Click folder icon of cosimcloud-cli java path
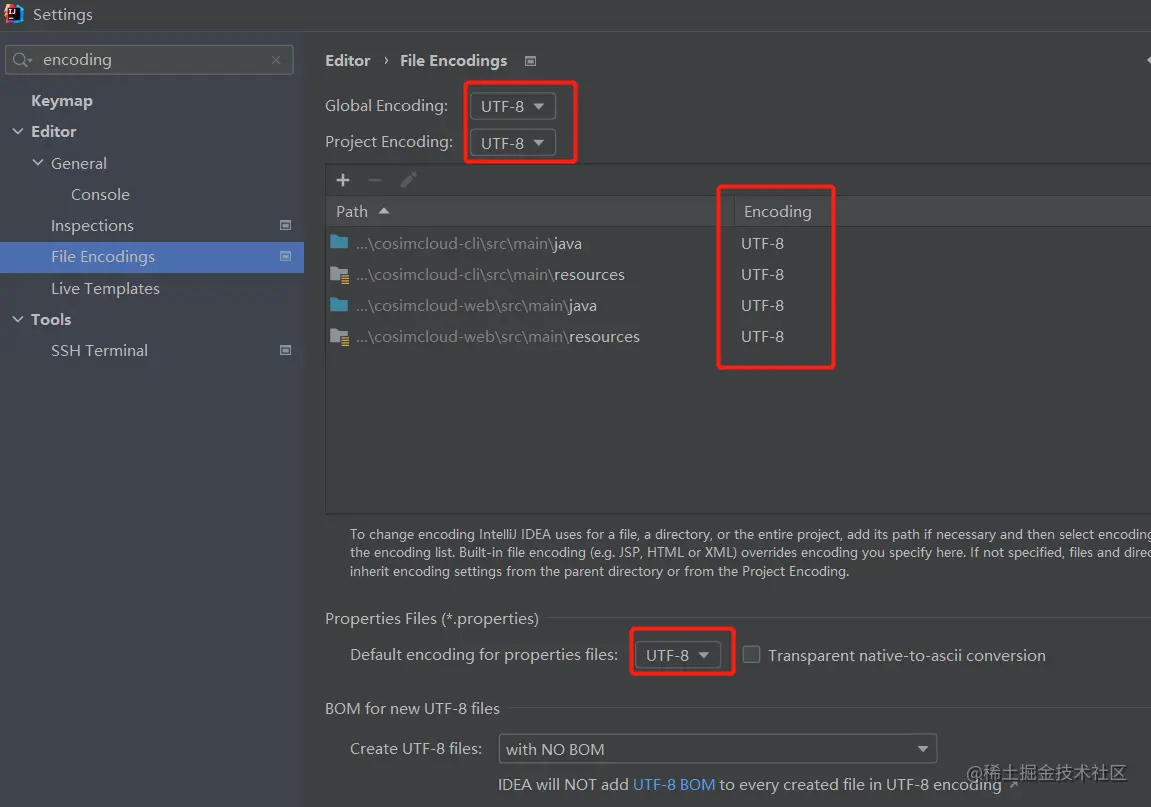Image resolution: width=1151 pixels, height=807 pixels. click(x=339, y=242)
